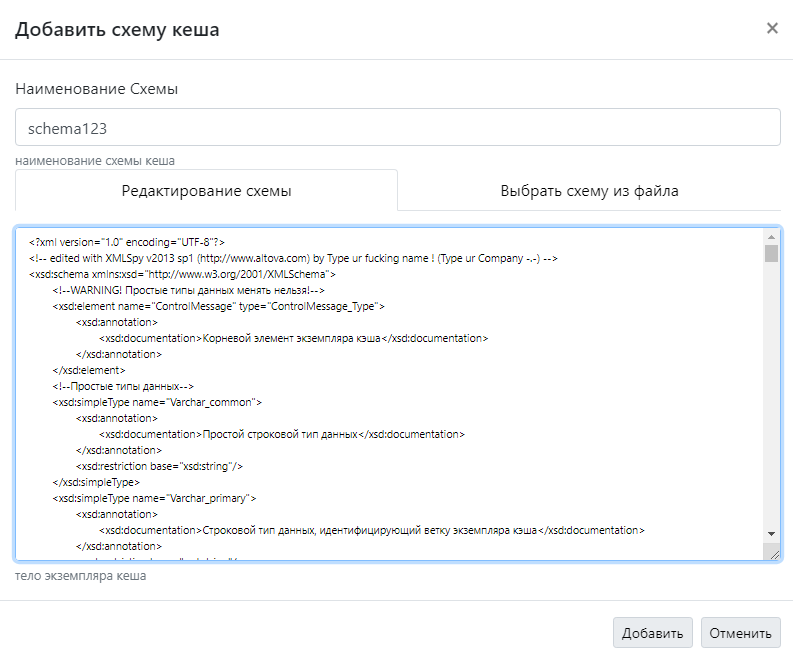This screenshot has height=661, width=793.
Task: Place cursor on the XML declaration line
Action: (128, 241)
